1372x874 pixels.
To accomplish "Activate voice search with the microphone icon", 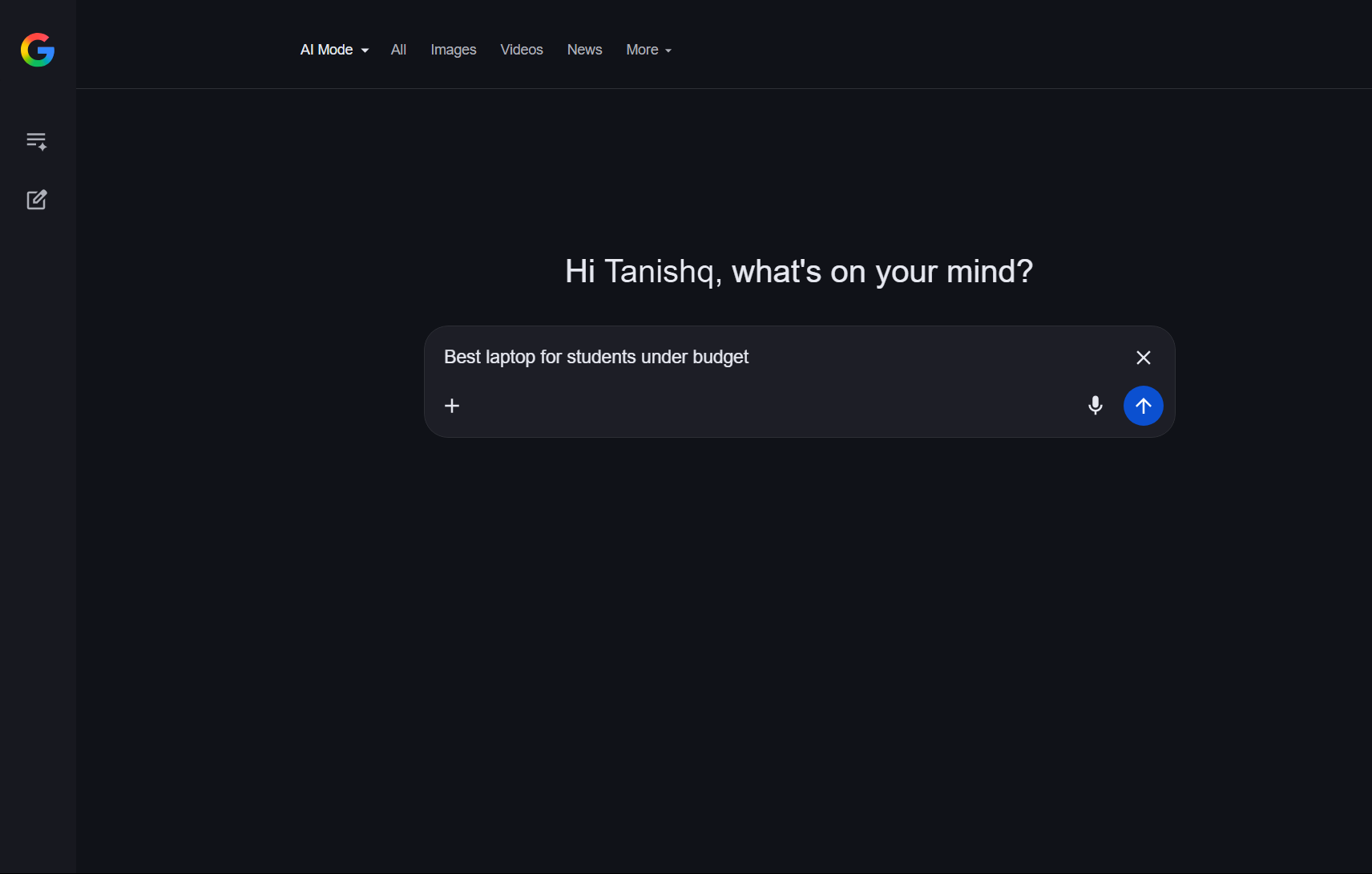I will [x=1096, y=406].
